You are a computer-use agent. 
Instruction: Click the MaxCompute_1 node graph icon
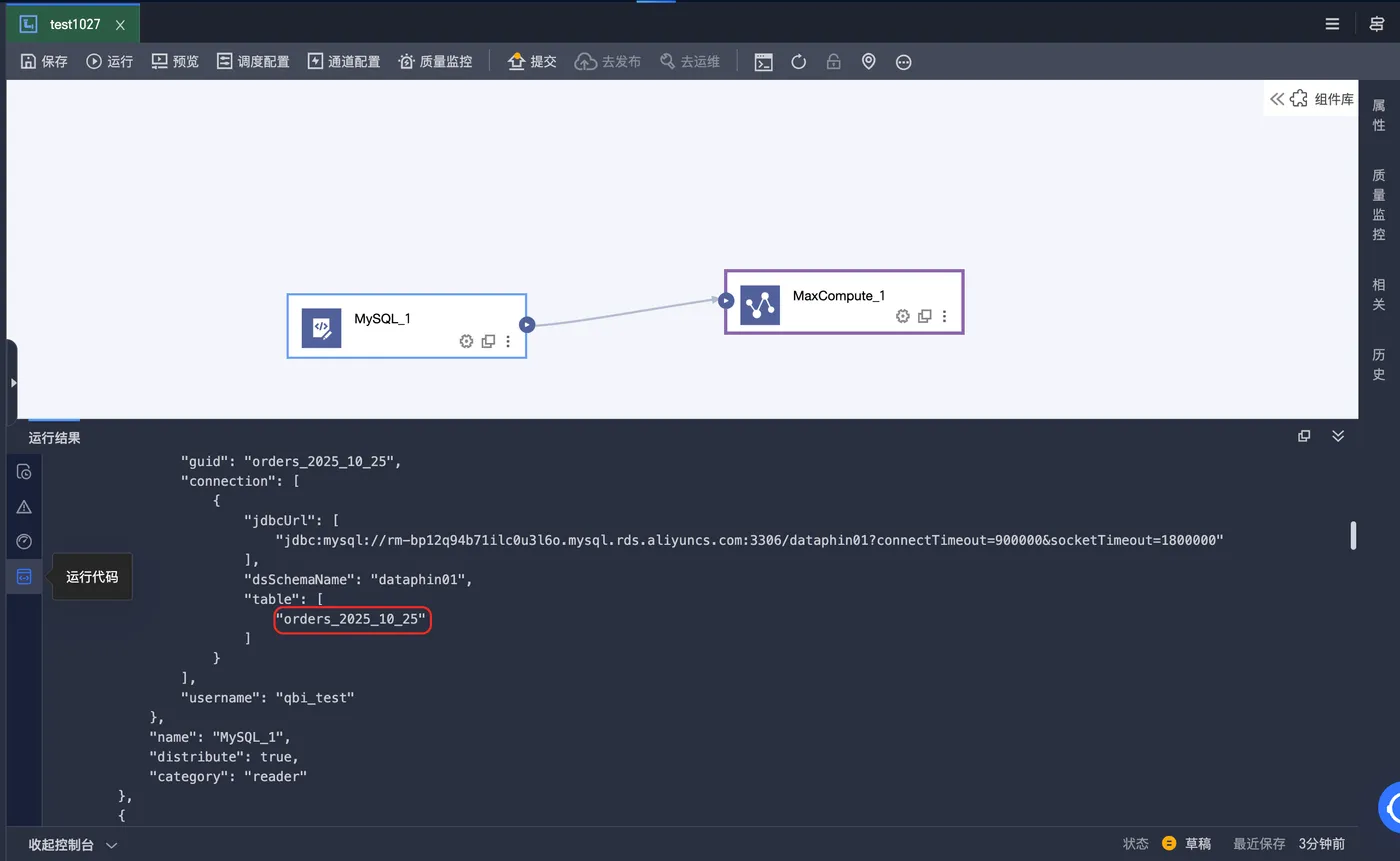click(x=760, y=305)
